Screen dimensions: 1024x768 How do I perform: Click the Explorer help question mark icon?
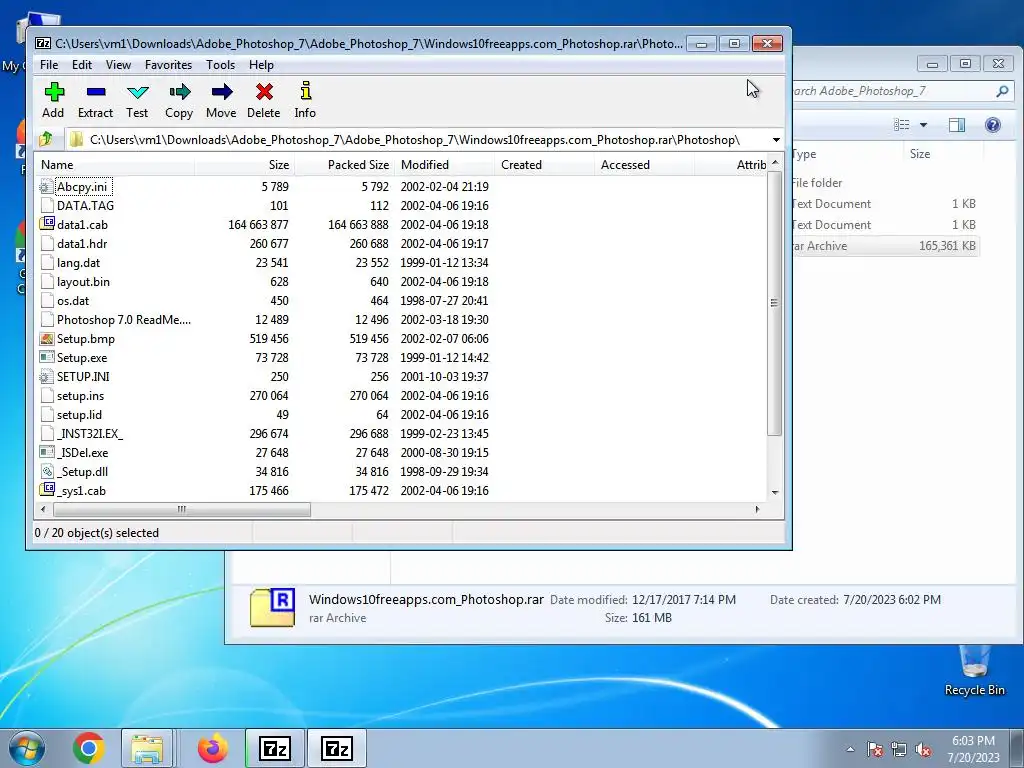point(993,125)
